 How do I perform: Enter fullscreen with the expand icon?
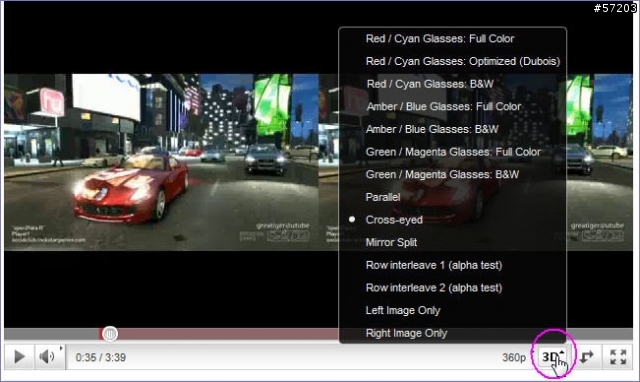click(618, 357)
